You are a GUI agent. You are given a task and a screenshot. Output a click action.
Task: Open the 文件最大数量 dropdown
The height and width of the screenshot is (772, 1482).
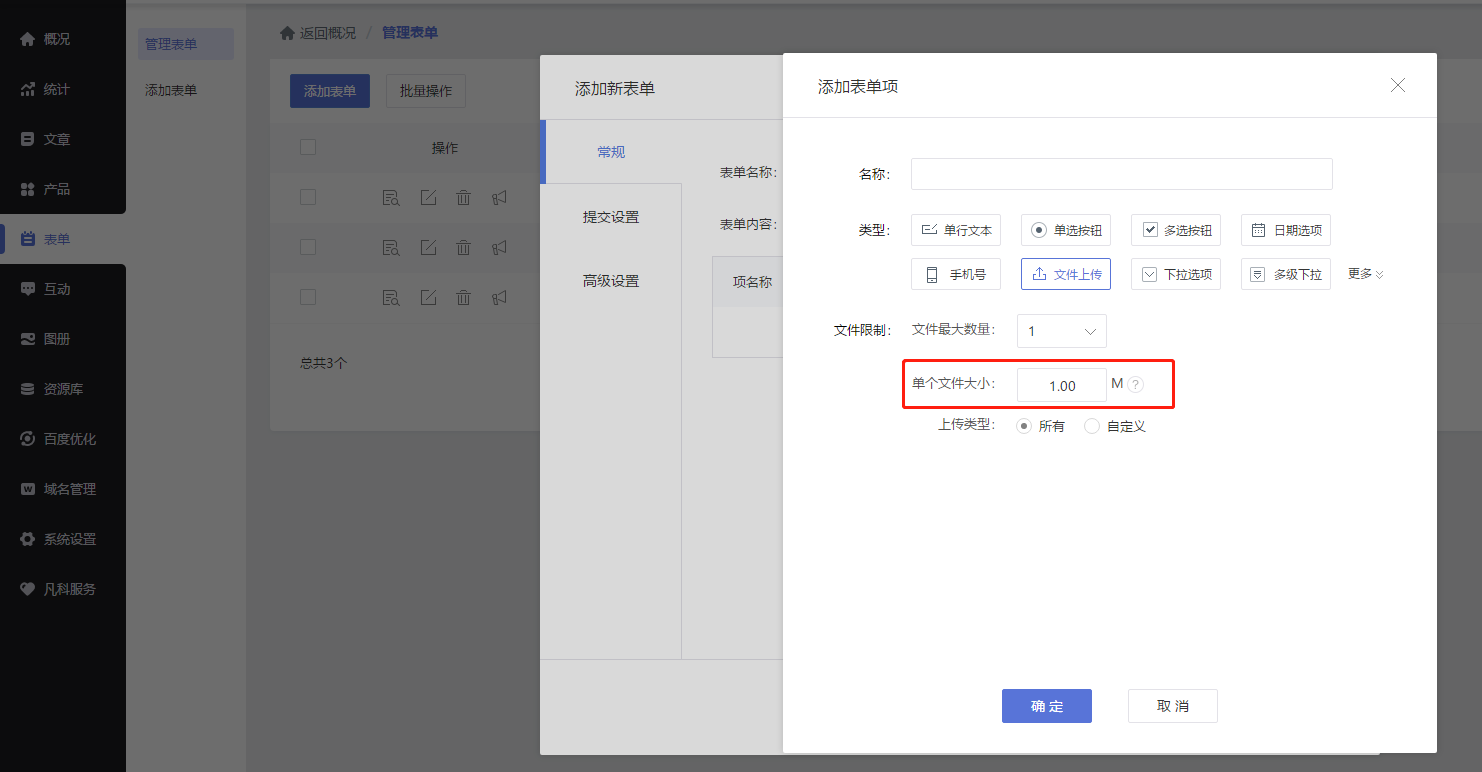(x=1062, y=331)
